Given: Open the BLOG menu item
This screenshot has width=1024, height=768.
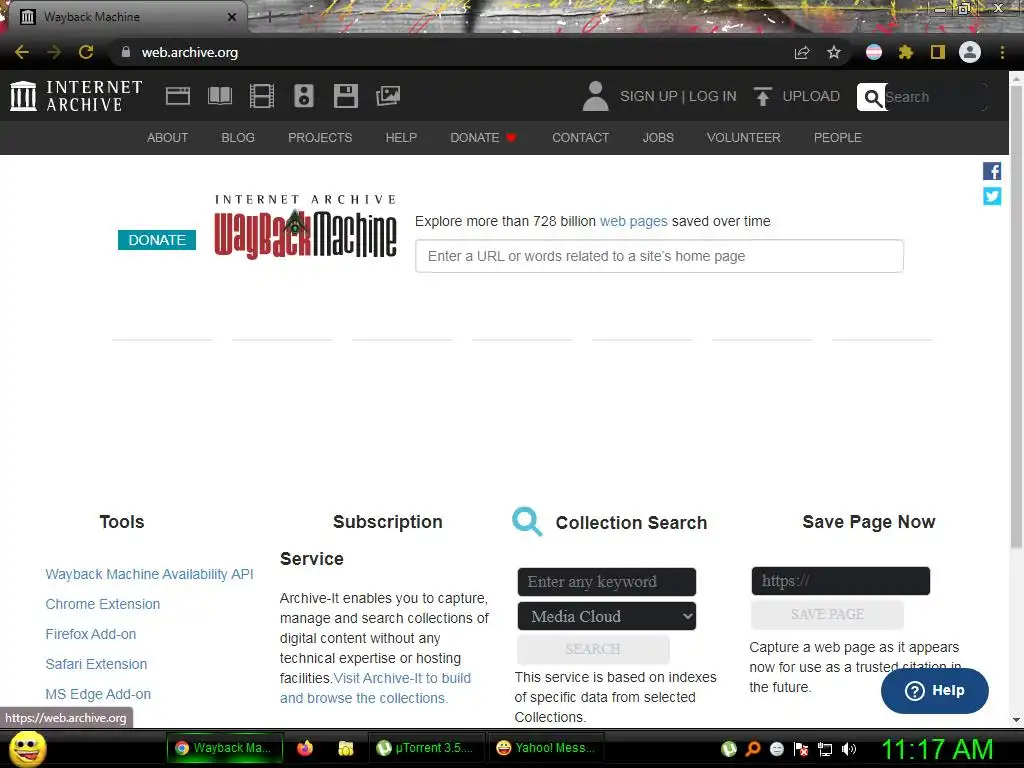Looking at the screenshot, I should pyautogui.click(x=238, y=138).
